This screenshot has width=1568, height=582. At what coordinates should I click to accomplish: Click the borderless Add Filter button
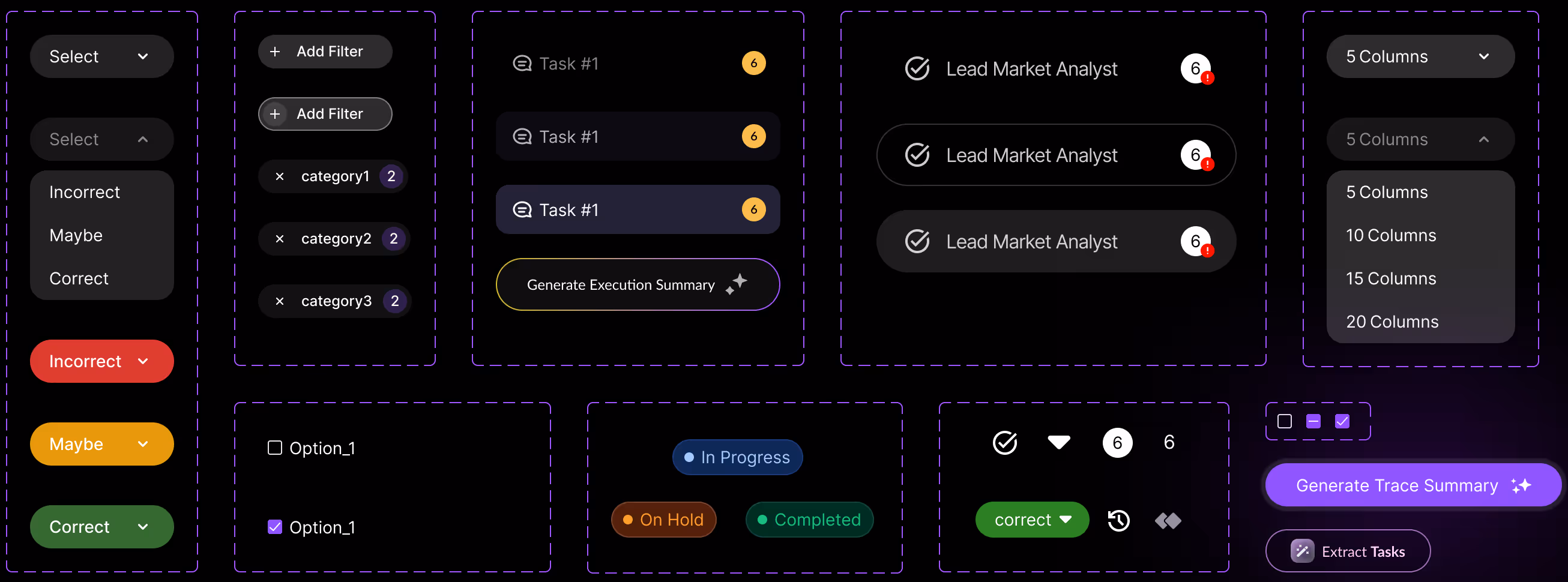[325, 52]
